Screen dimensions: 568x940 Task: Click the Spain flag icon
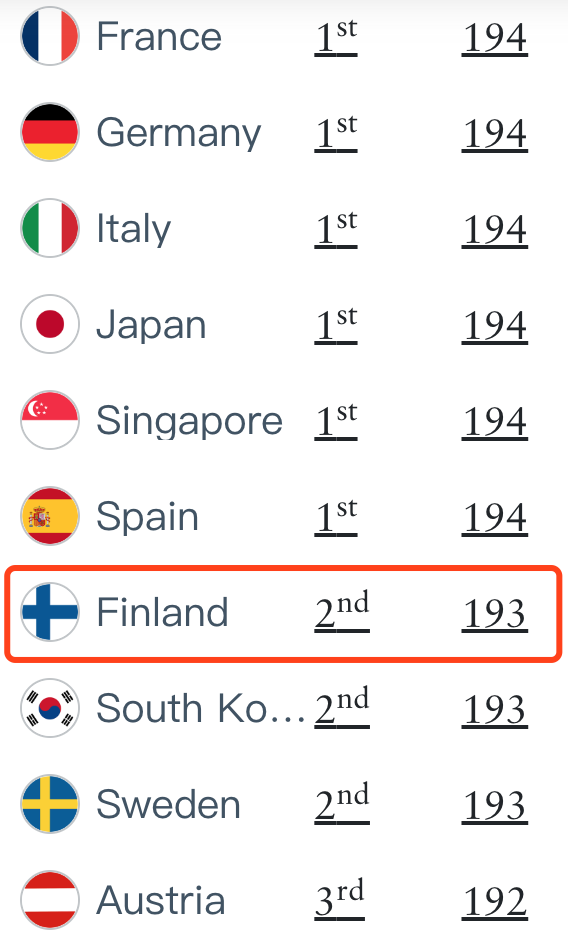point(50,516)
